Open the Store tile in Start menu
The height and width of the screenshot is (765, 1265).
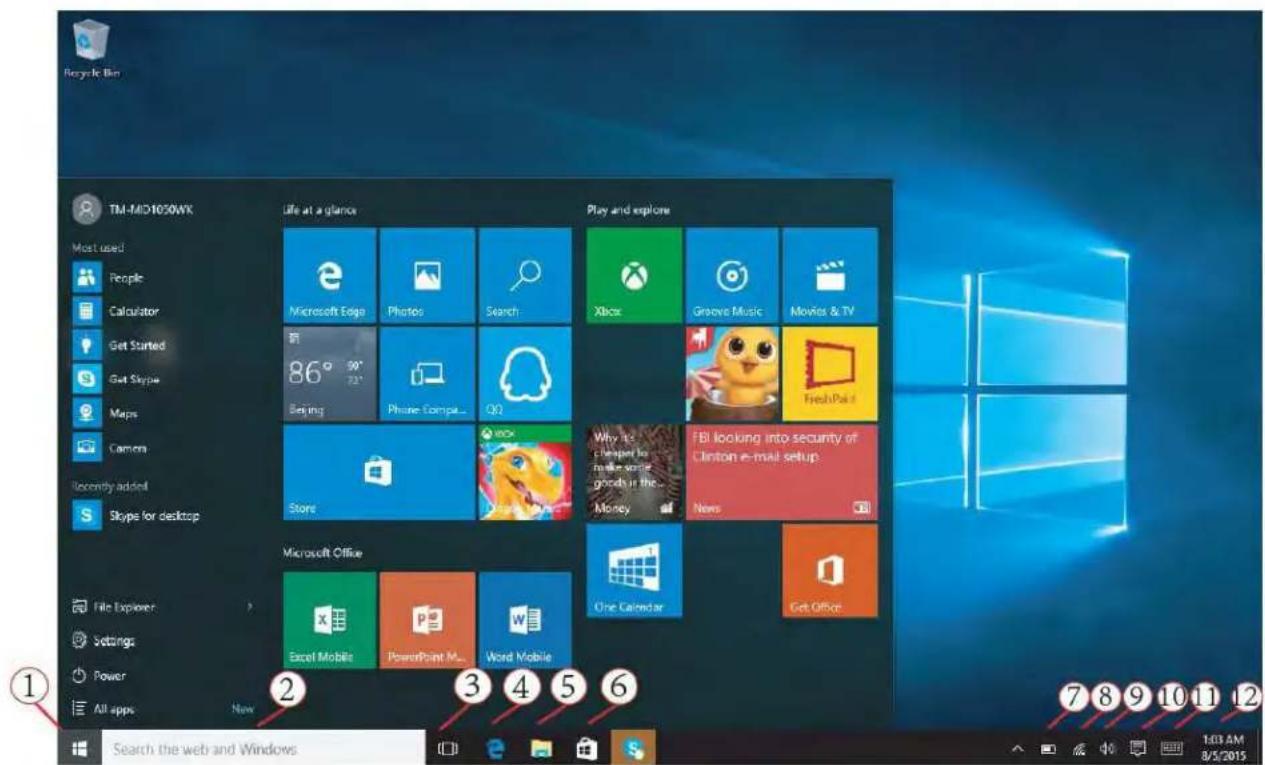click(378, 473)
